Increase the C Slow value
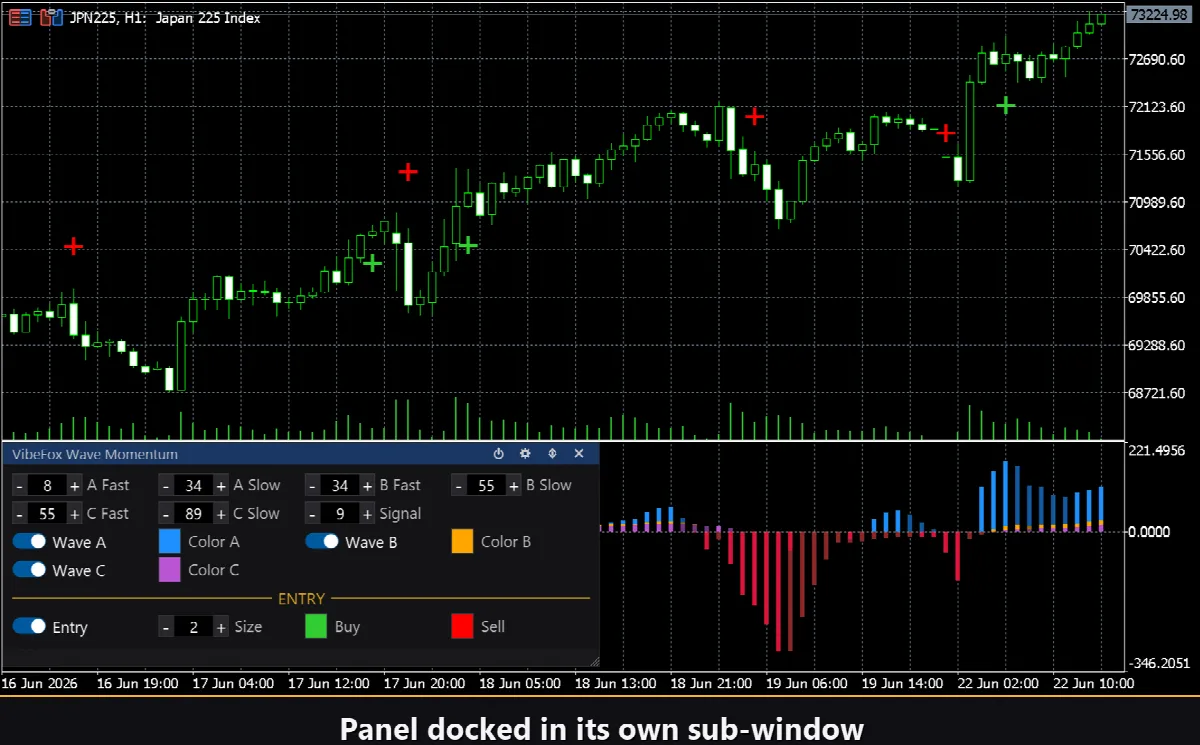This screenshot has height=745, width=1200. [x=221, y=513]
